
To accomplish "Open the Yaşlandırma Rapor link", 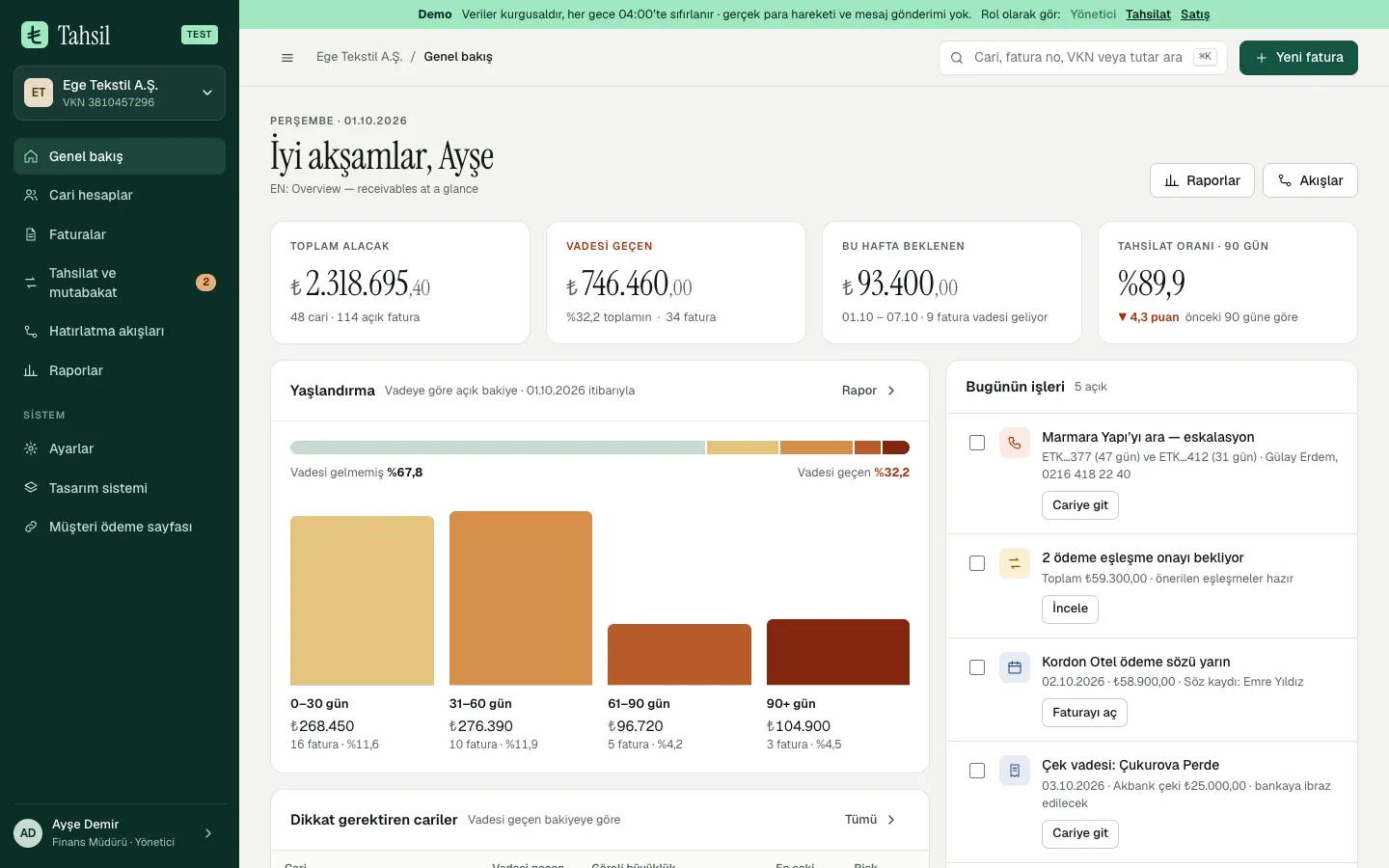I will click(869, 391).
